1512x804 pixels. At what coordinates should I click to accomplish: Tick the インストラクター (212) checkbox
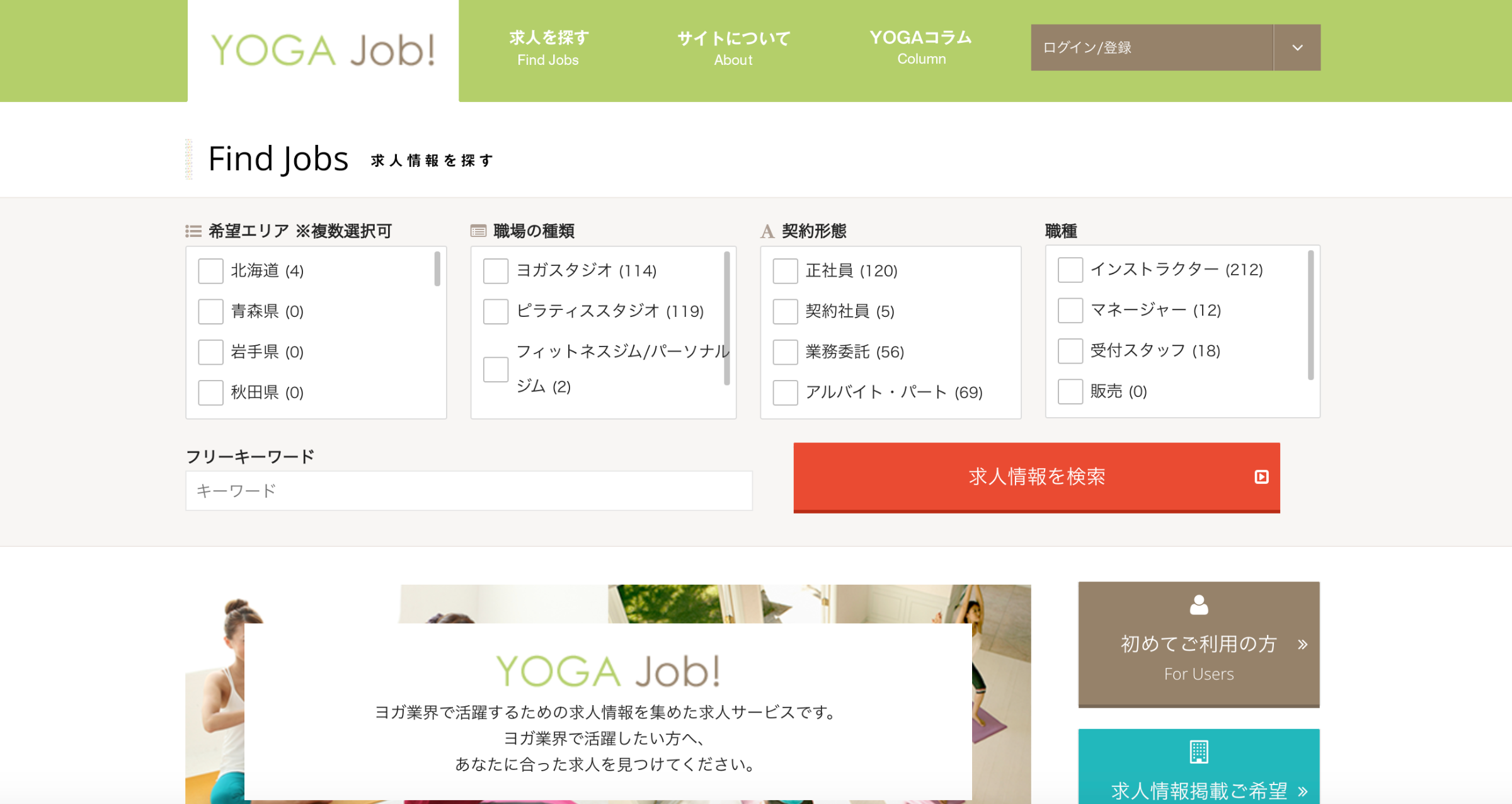coord(1070,270)
